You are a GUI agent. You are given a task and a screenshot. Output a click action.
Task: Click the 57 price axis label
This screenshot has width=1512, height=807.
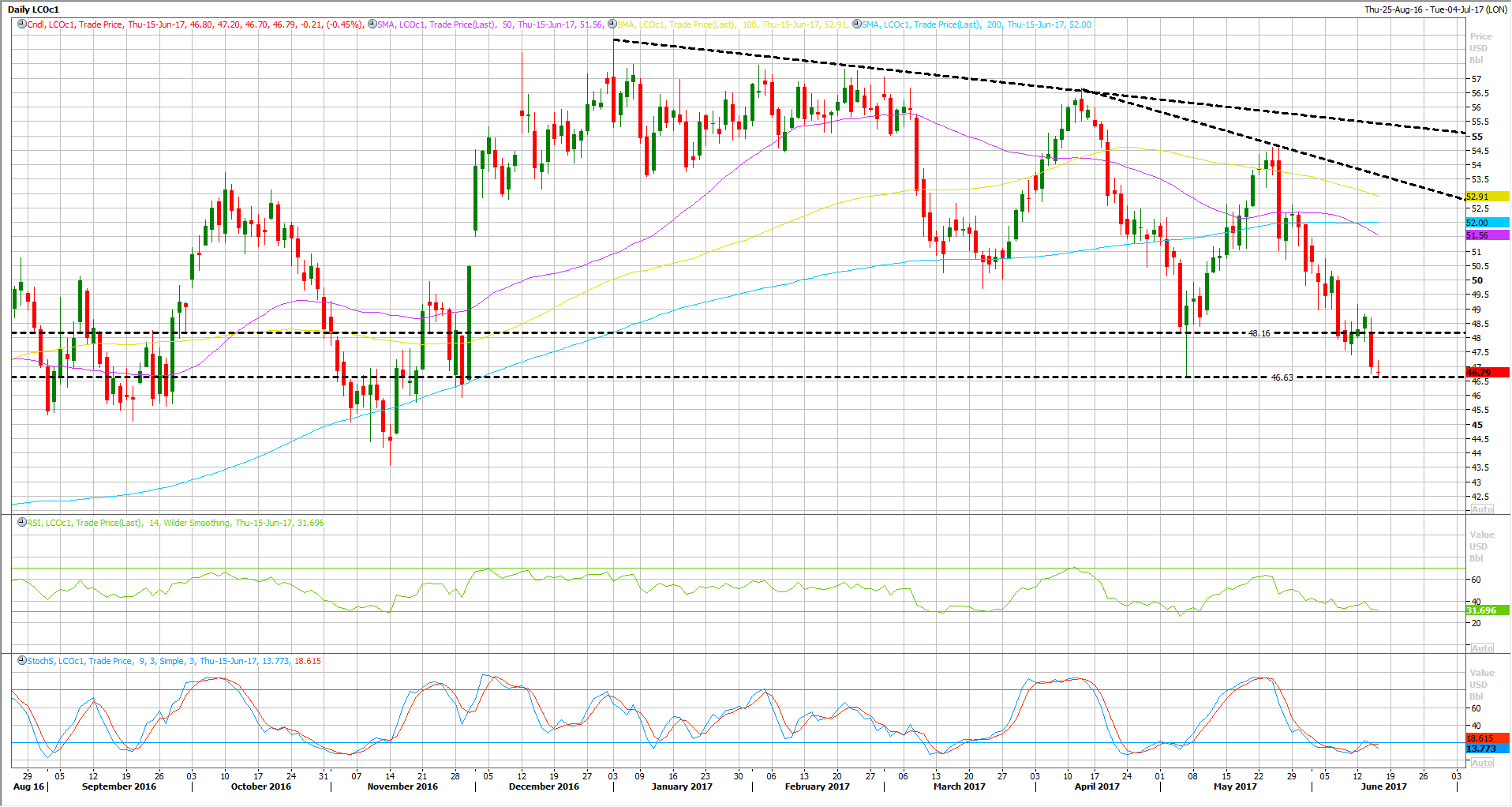1476,79
